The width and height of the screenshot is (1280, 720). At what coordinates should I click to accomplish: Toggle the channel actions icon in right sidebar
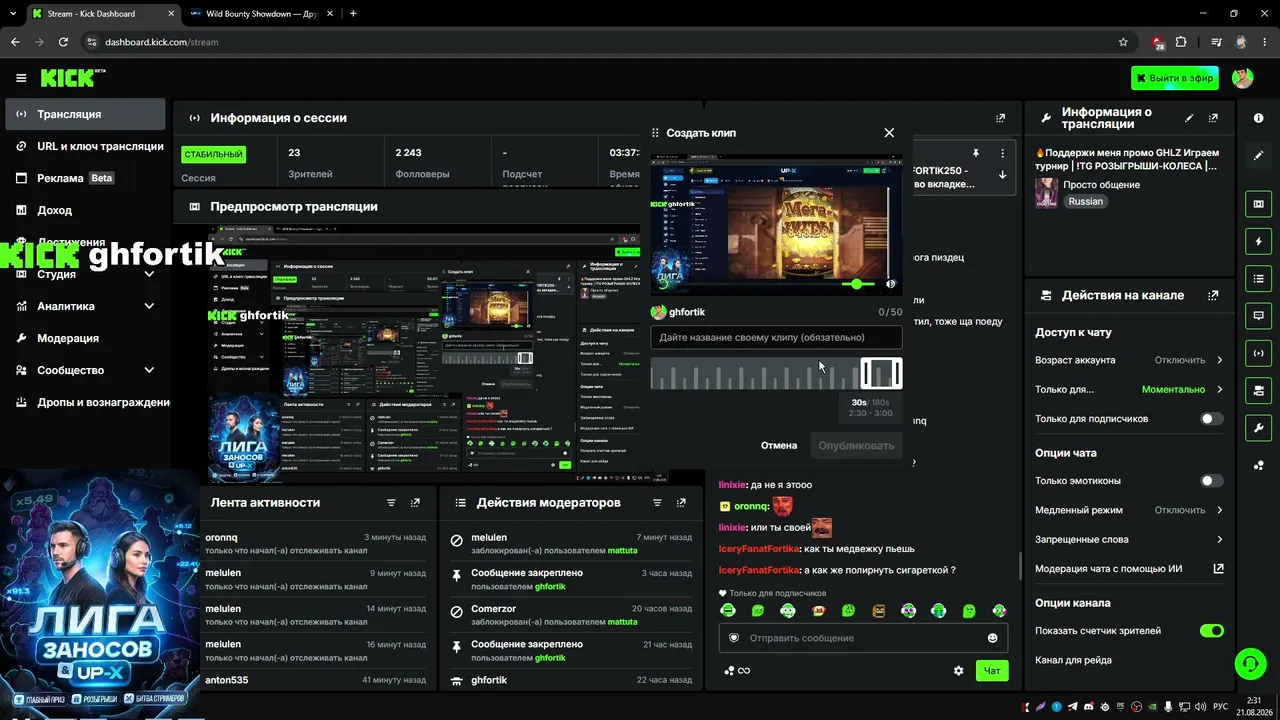(1258, 390)
